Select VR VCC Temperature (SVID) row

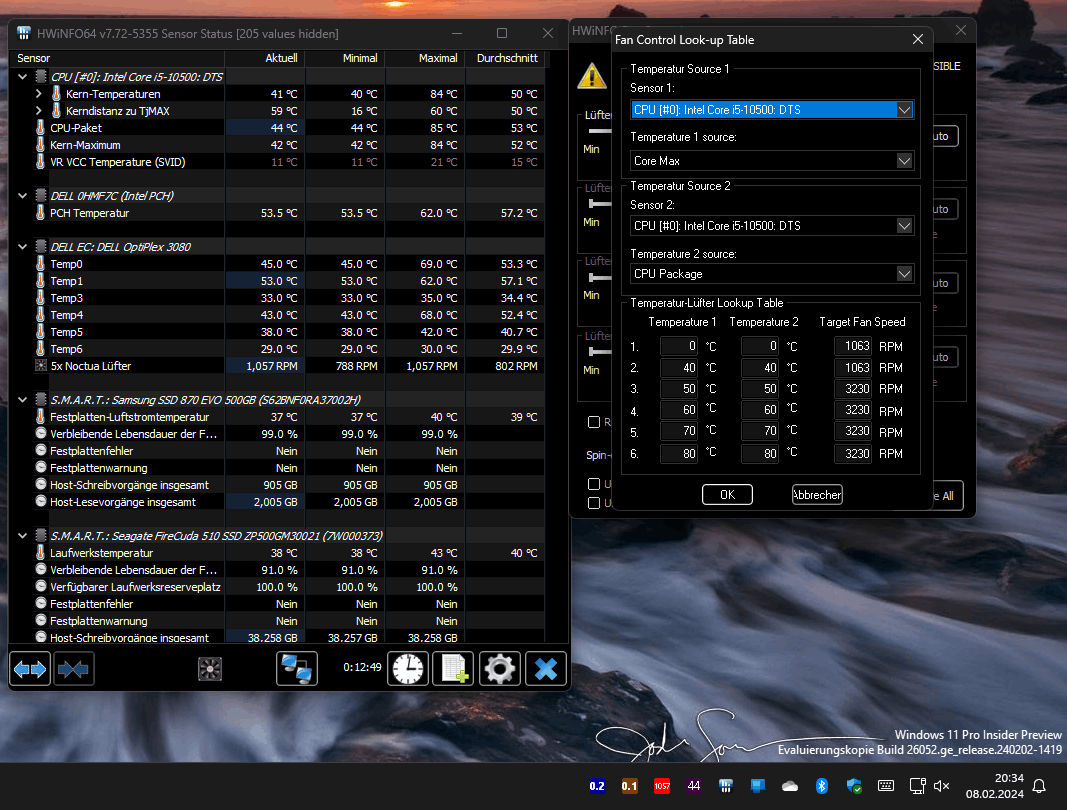(x=277, y=162)
